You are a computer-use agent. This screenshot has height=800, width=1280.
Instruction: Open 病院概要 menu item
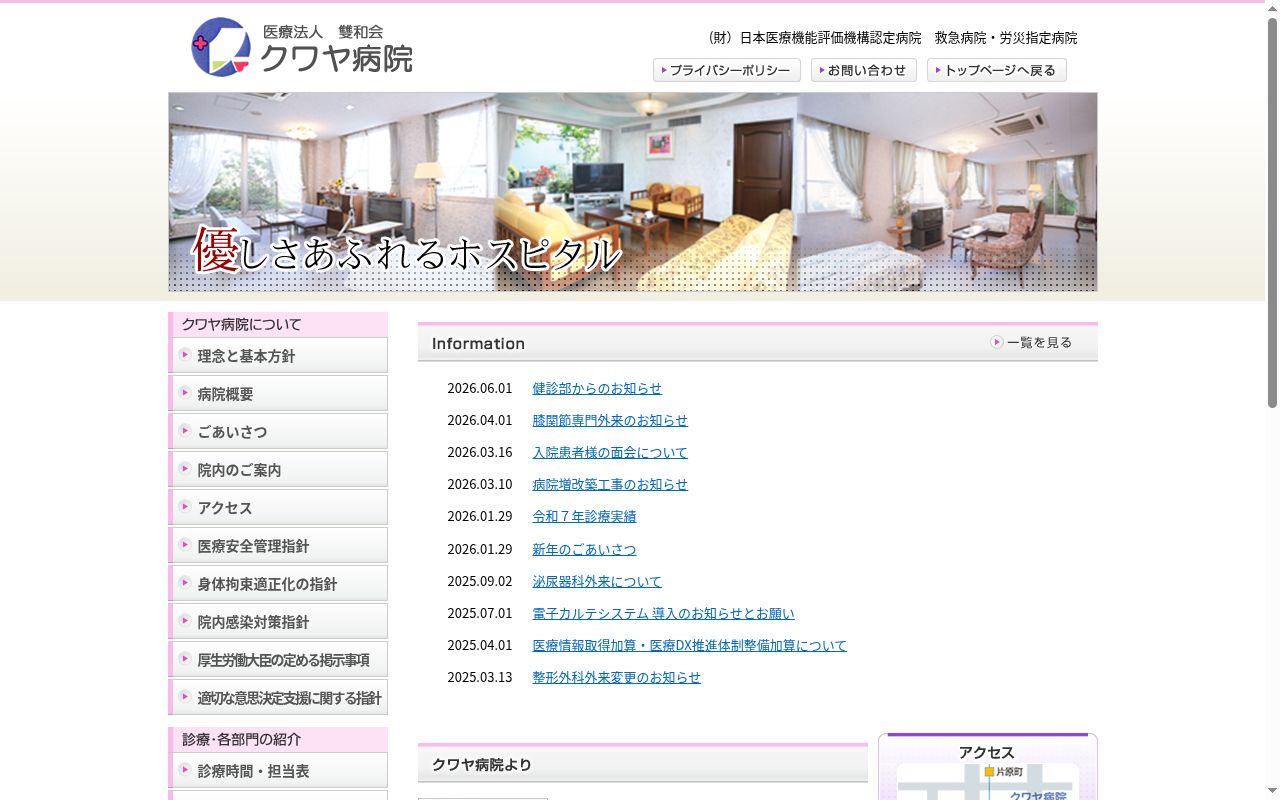click(x=278, y=393)
